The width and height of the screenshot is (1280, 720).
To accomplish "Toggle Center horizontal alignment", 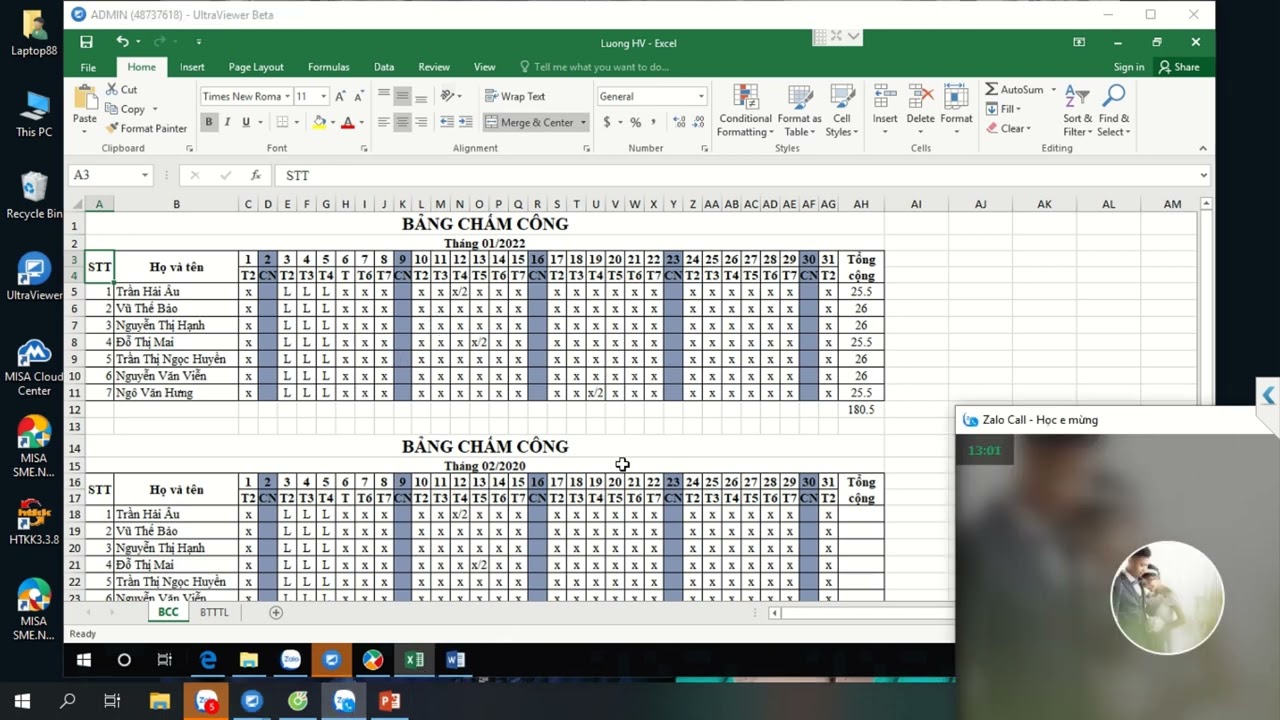I will (402, 122).
